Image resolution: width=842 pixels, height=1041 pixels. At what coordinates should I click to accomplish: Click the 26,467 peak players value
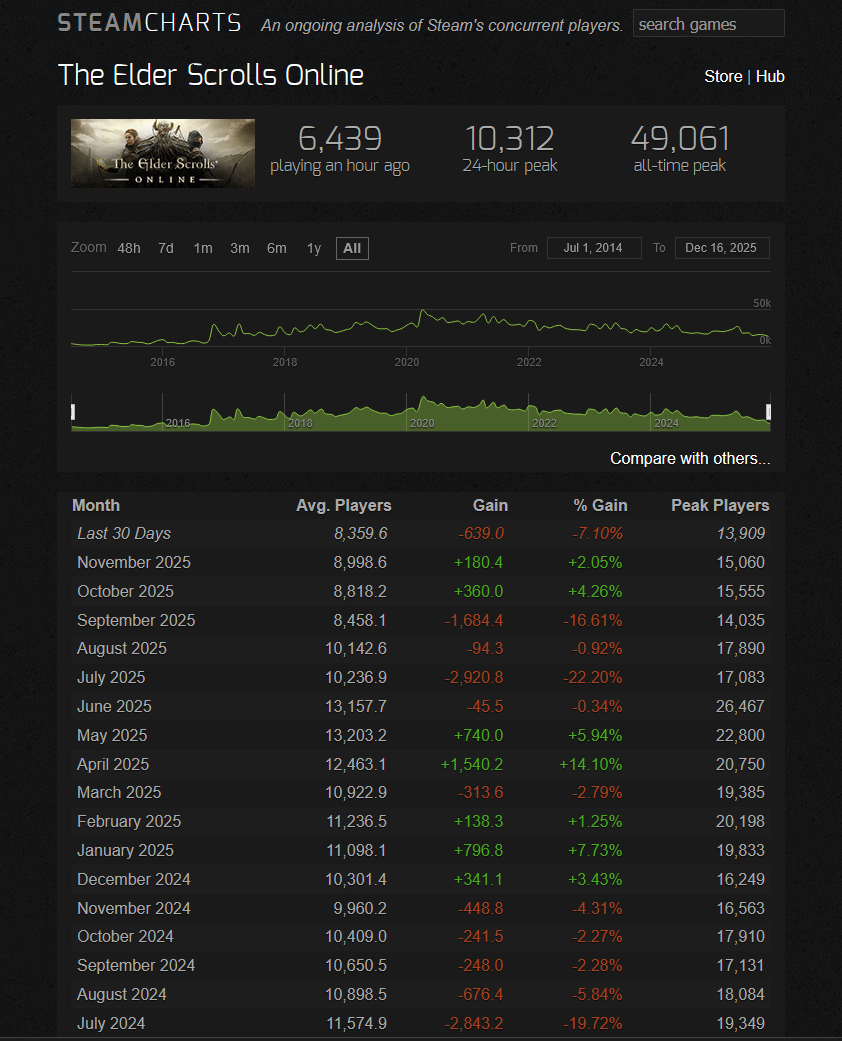[x=740, y=706]
